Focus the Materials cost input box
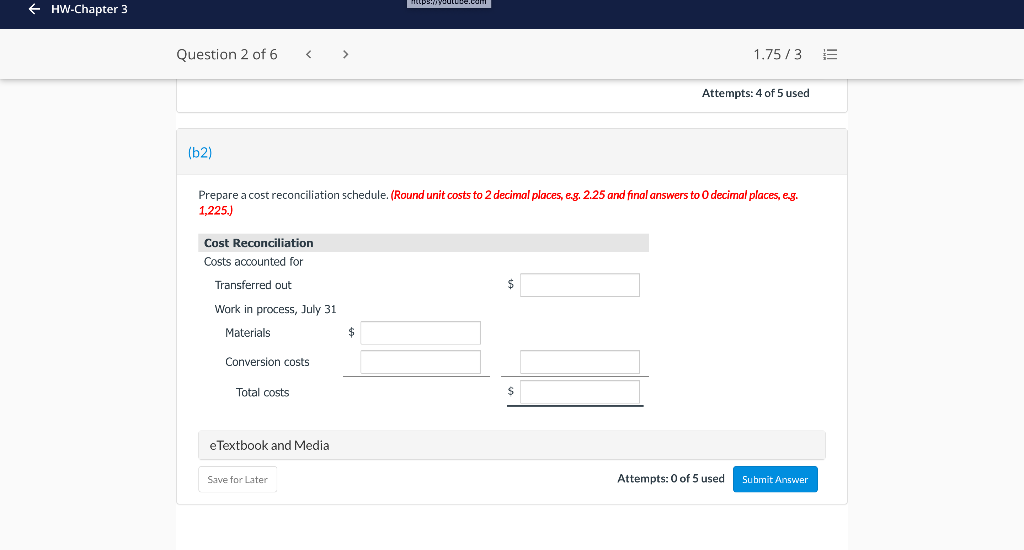Viewport: 1024px width, 550px height. pos(421,333)
